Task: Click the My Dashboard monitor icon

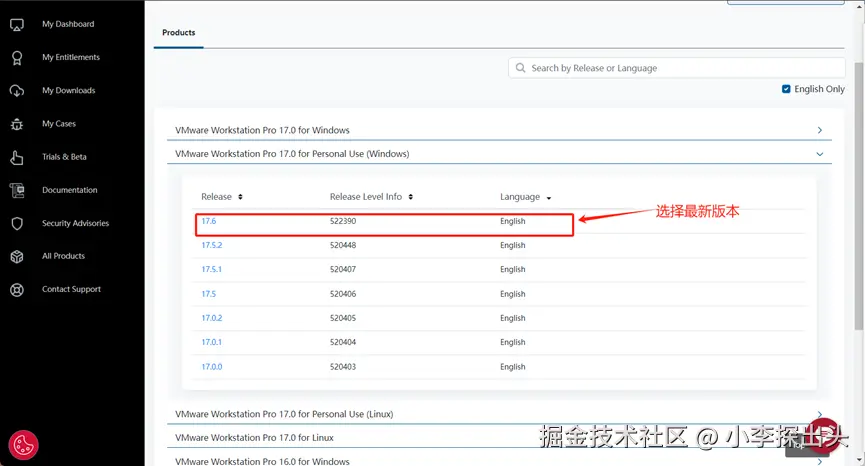Action: click(17, 24)
